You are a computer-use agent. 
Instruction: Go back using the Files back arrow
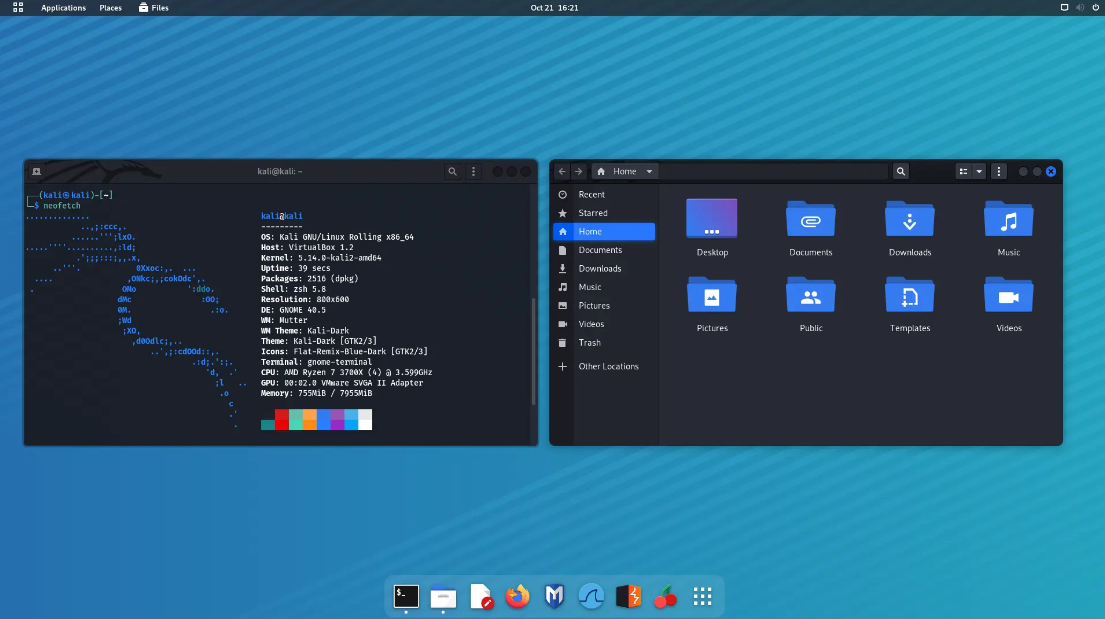[562, 172]
